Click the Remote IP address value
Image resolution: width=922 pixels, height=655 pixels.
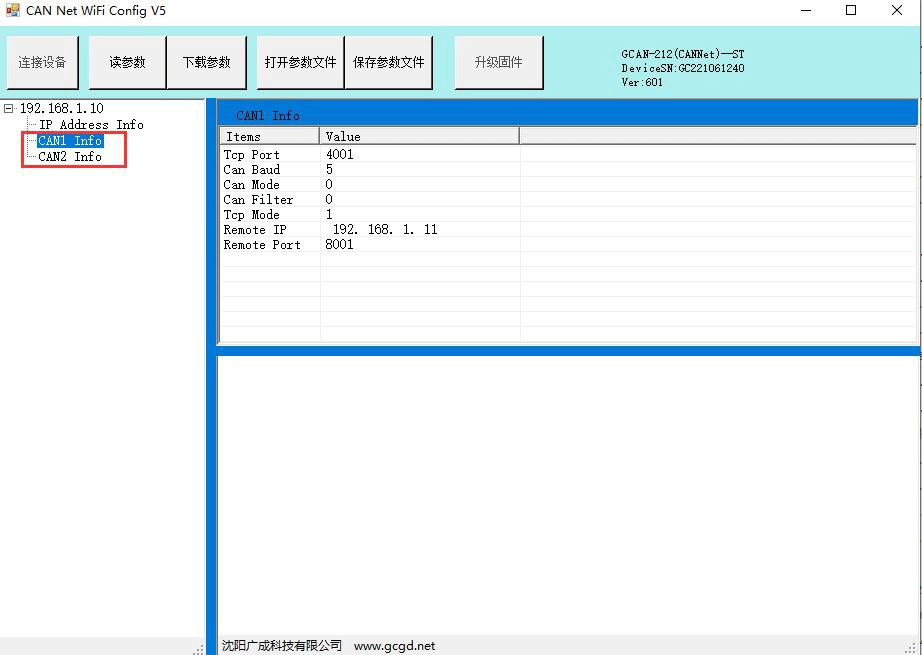[385, 230]
